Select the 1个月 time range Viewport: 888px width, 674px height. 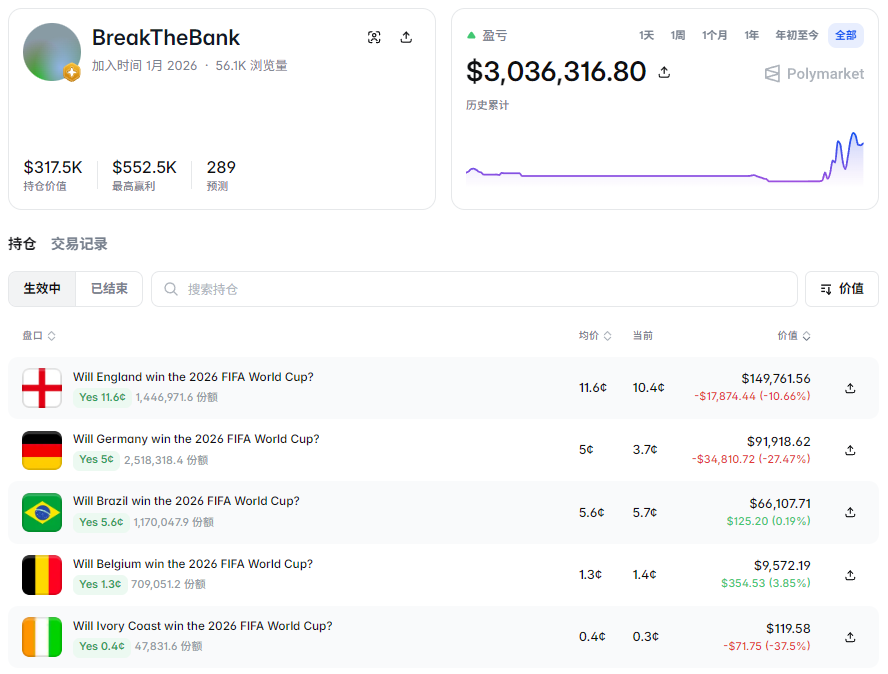[x=715, y=35]
